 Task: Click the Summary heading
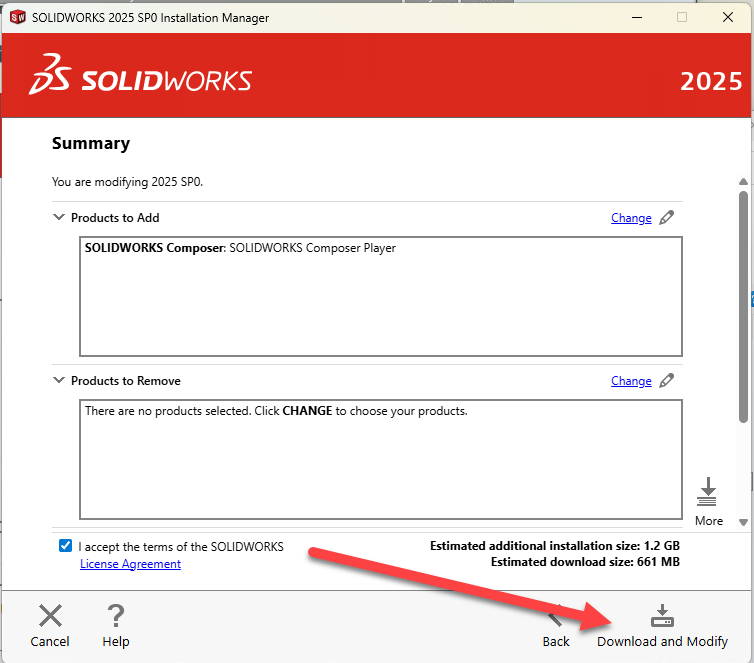(x=91, y=143)
